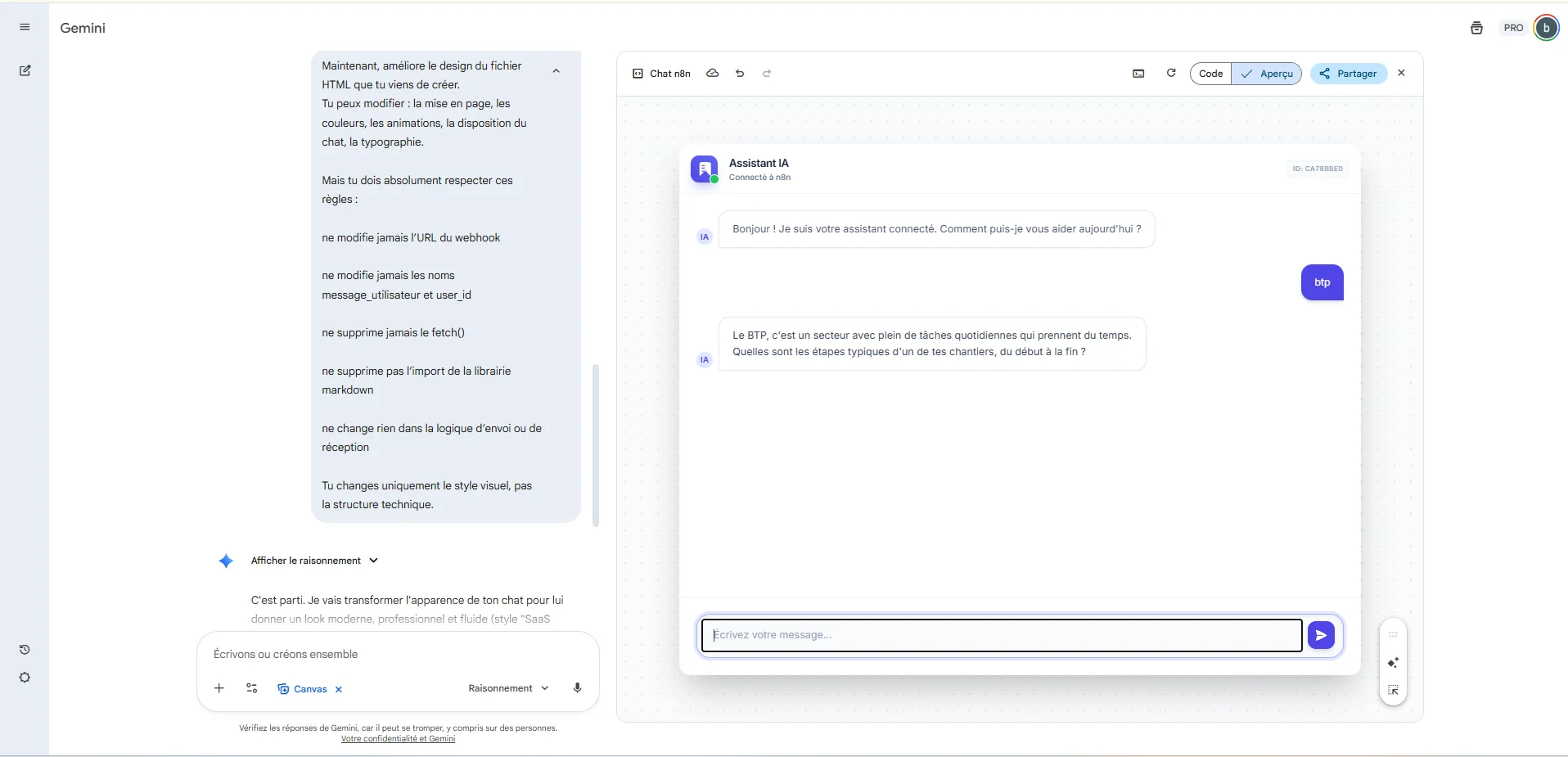Click the AI sparkle edit icon on preview
The width and height of the screenshot is (1568, 757).
pos(1393,663)
